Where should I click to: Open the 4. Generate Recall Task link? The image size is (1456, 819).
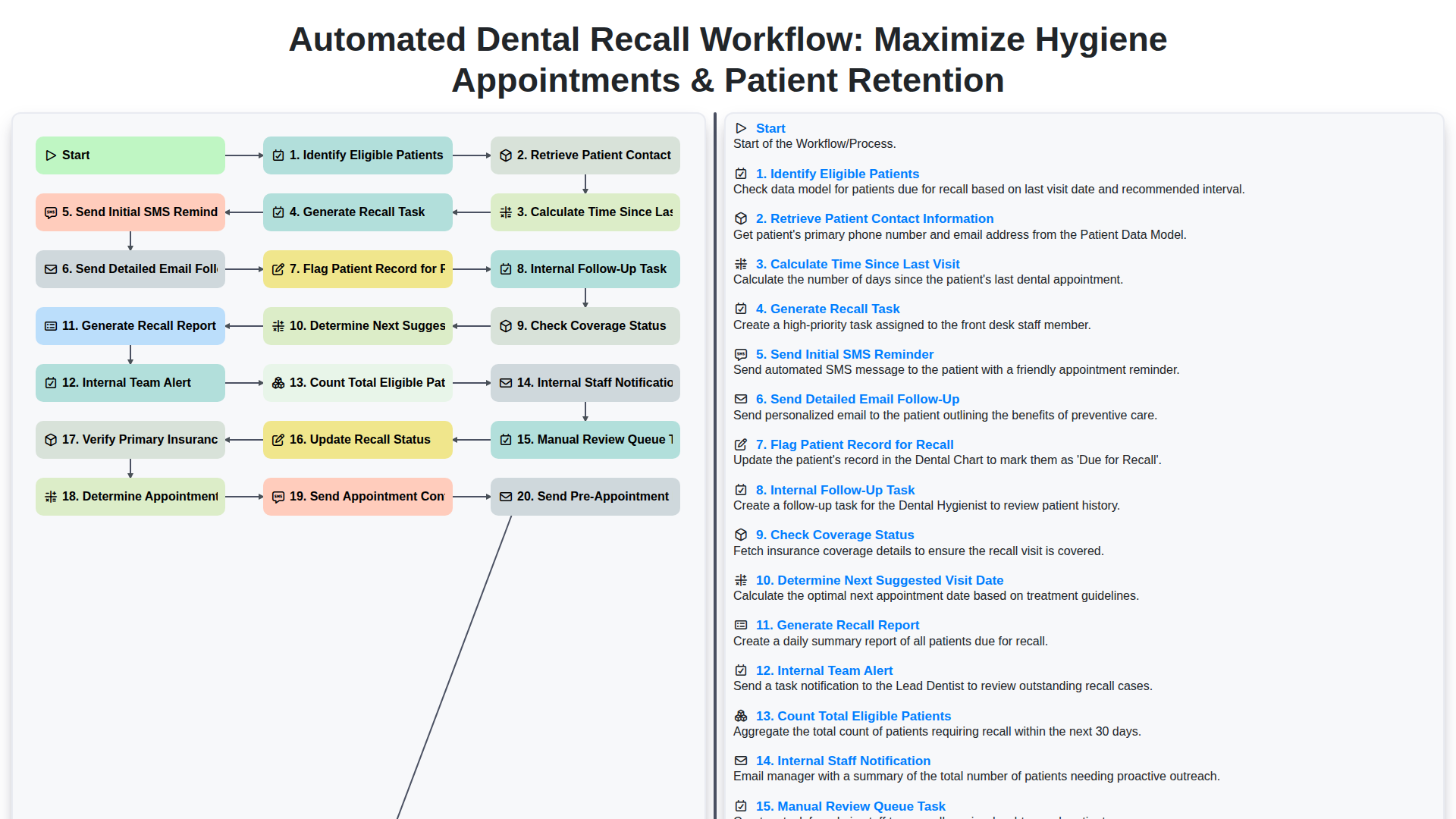coord(827,309)
